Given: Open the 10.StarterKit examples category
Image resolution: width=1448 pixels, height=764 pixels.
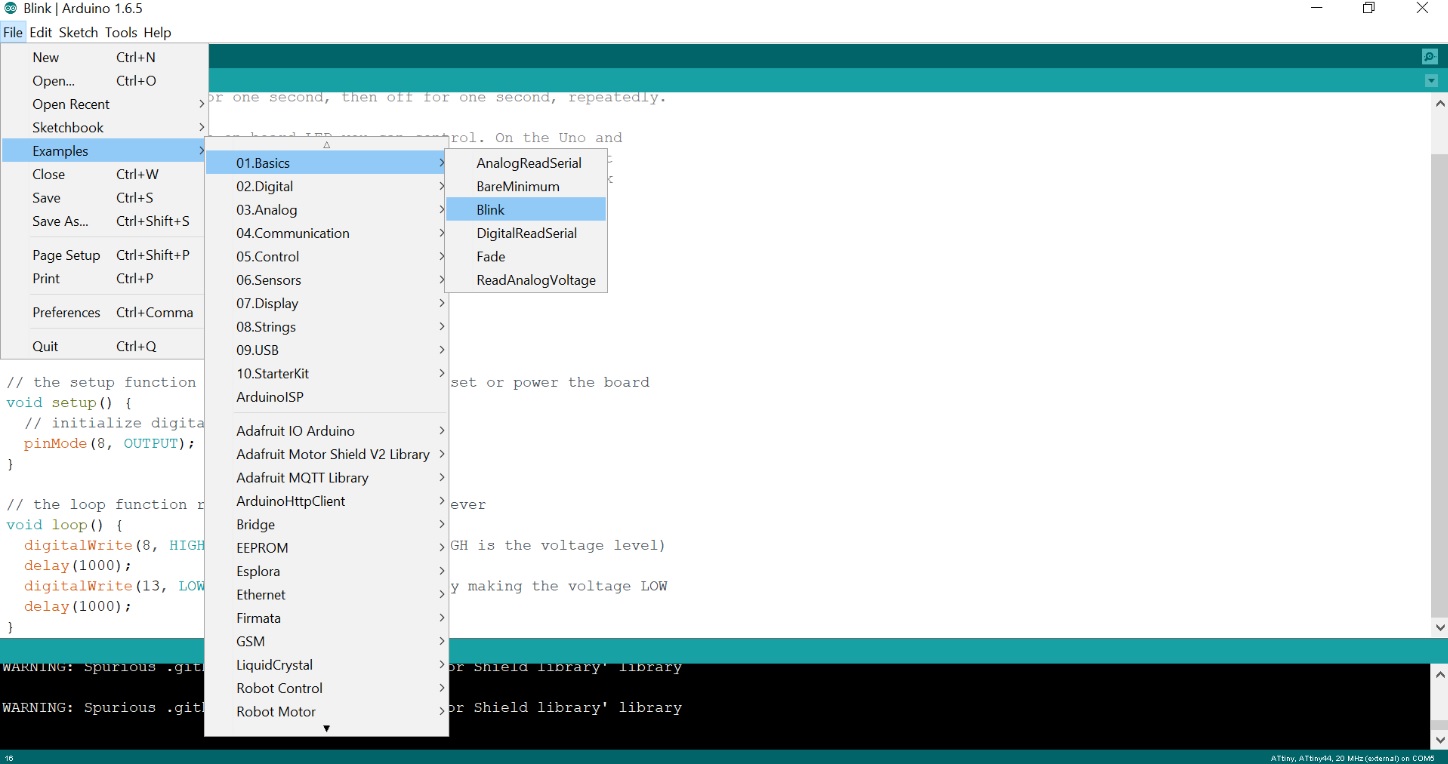Looking at the screenshot, I should click(326, 373).
